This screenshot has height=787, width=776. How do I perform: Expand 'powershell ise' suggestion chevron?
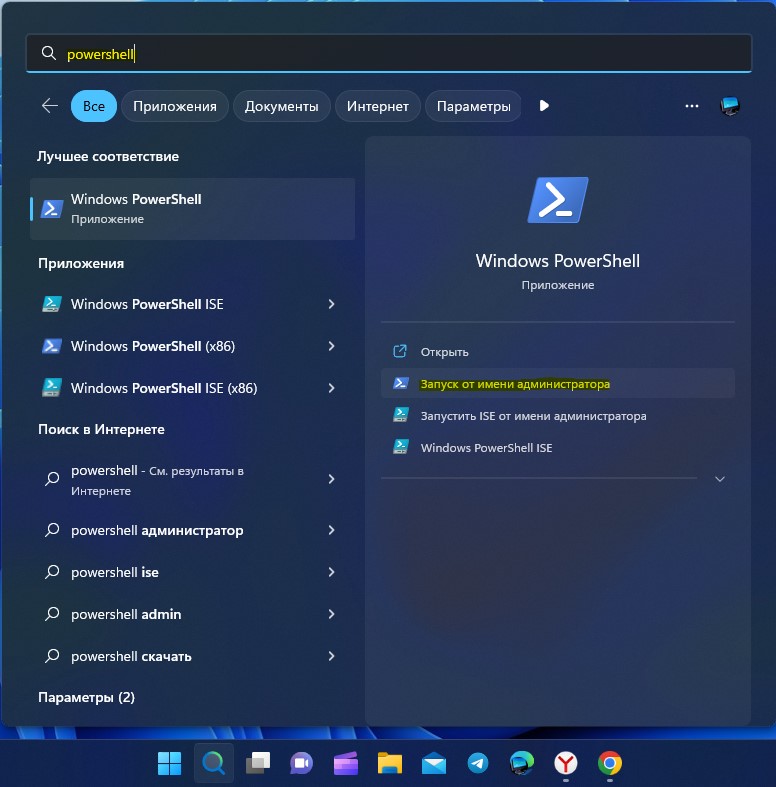point(331,572)
